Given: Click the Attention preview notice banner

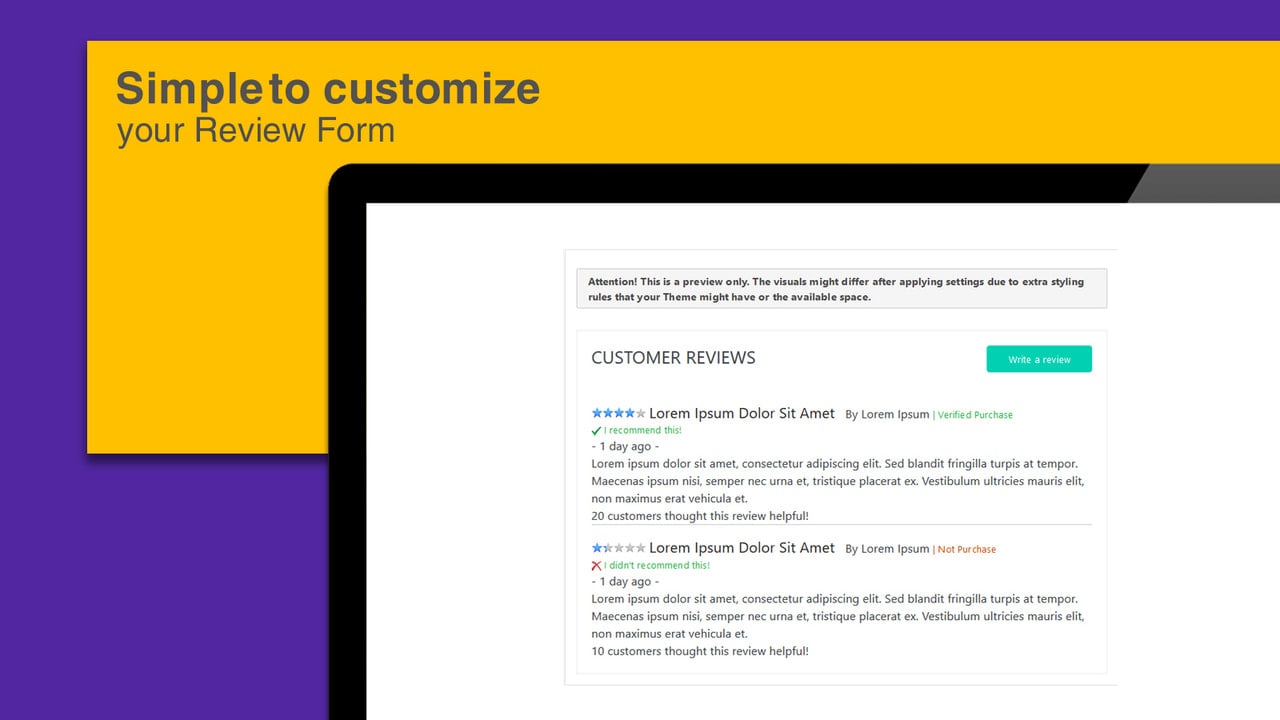Looking at the screenshot, I should (842, 289).
